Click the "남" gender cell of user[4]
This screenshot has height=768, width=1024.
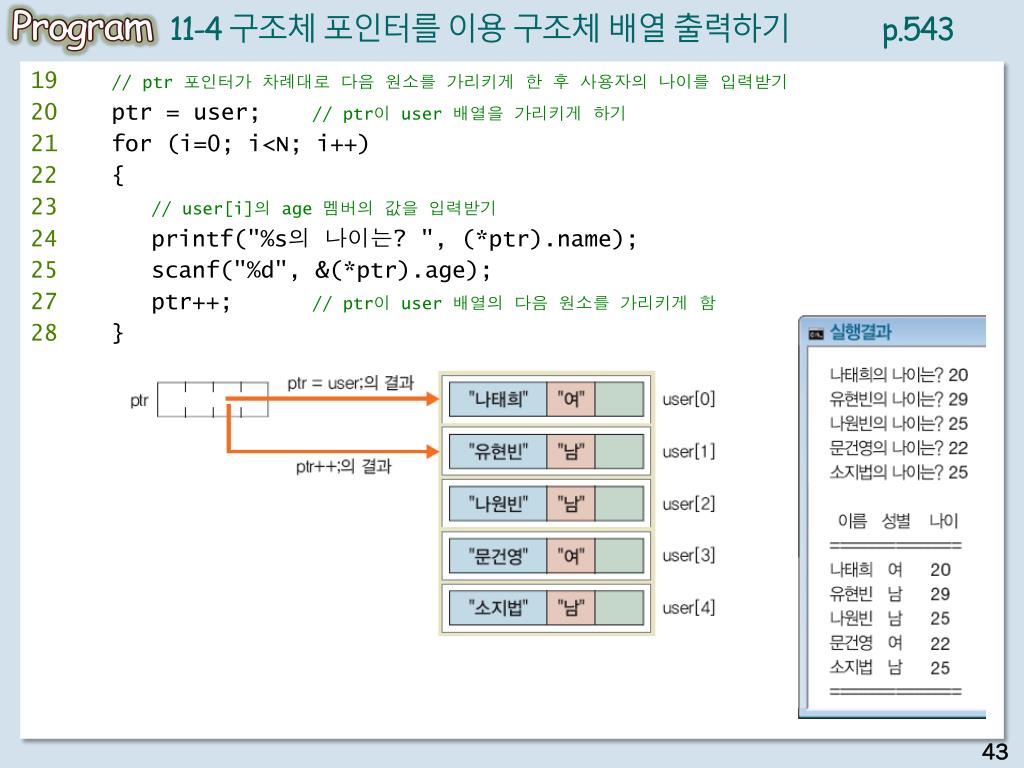click(571, 608)
